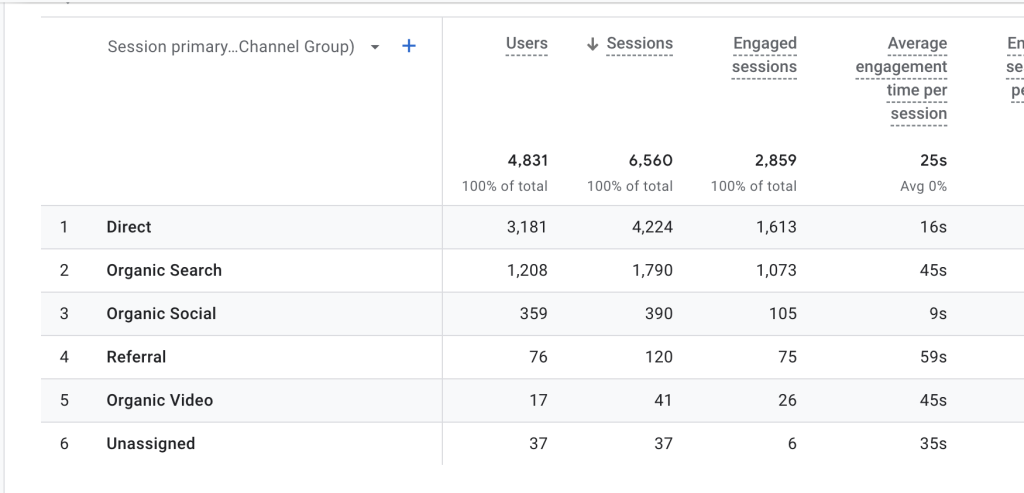The height and width of the screenshot is (493, 1024).
Task: Click the plus icon to add dimension
Action: coord(408,46)
